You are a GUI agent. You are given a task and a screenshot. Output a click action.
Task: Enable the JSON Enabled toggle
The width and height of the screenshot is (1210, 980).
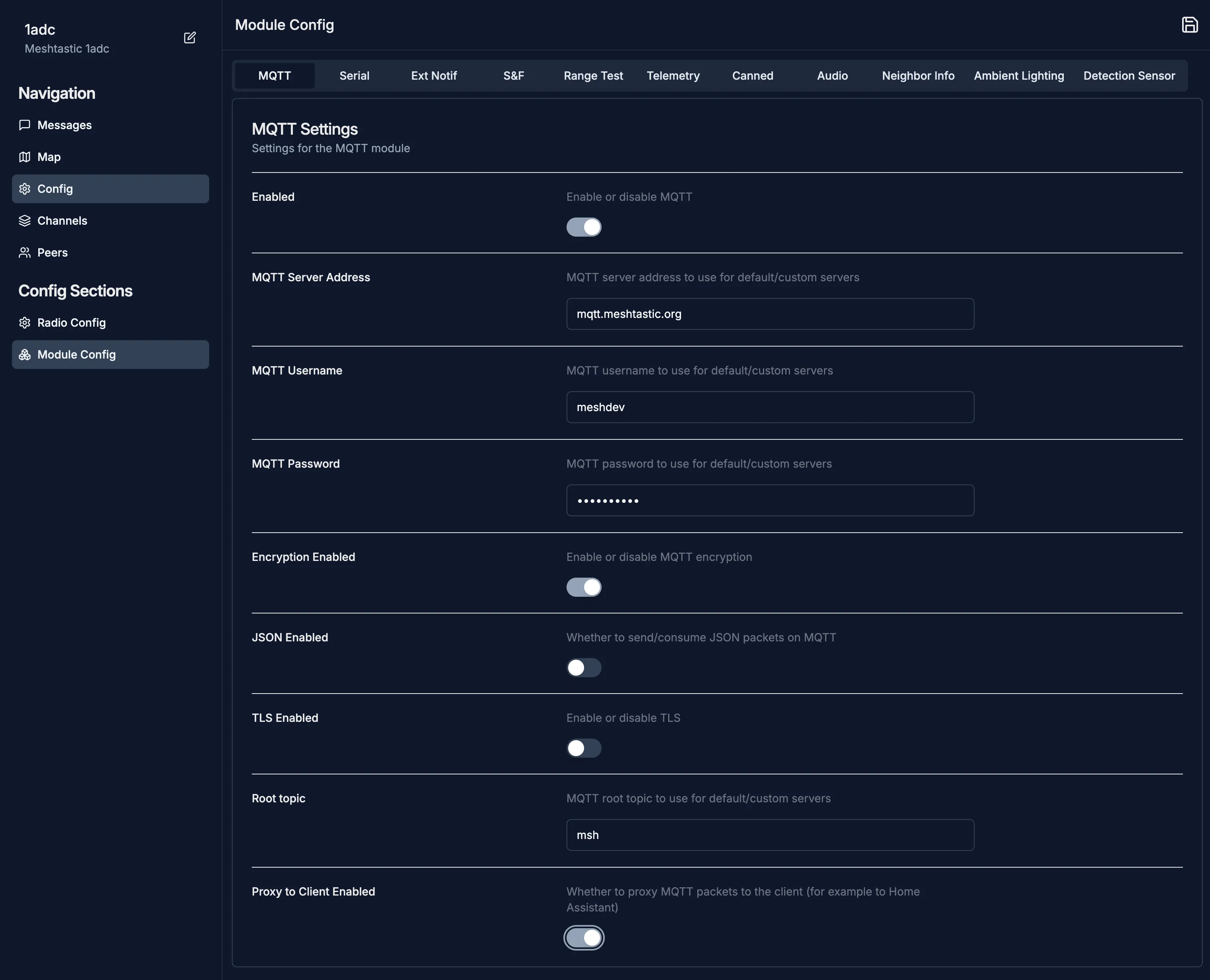click(583, 668)
